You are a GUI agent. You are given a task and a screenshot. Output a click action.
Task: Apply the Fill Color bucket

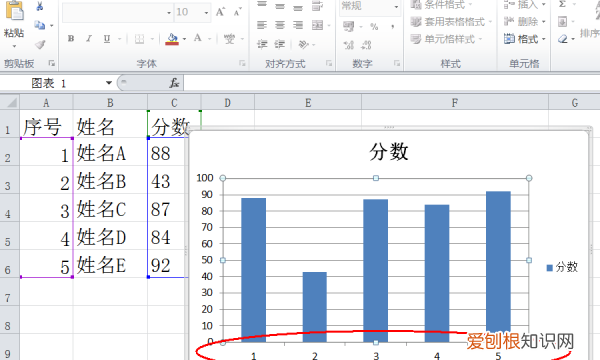[x=172, y=39]
